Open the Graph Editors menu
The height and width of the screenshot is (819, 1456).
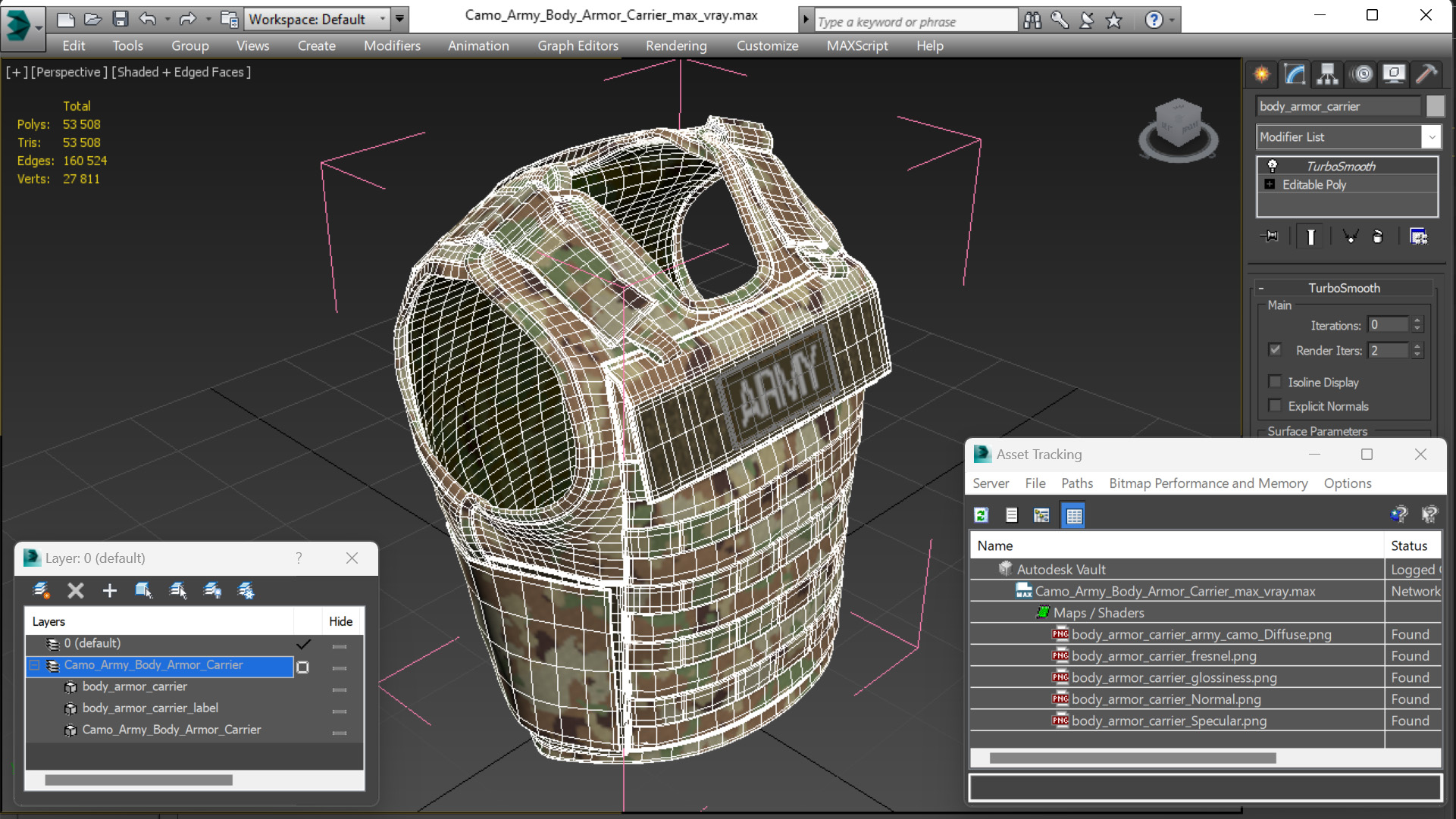point(578,45)
